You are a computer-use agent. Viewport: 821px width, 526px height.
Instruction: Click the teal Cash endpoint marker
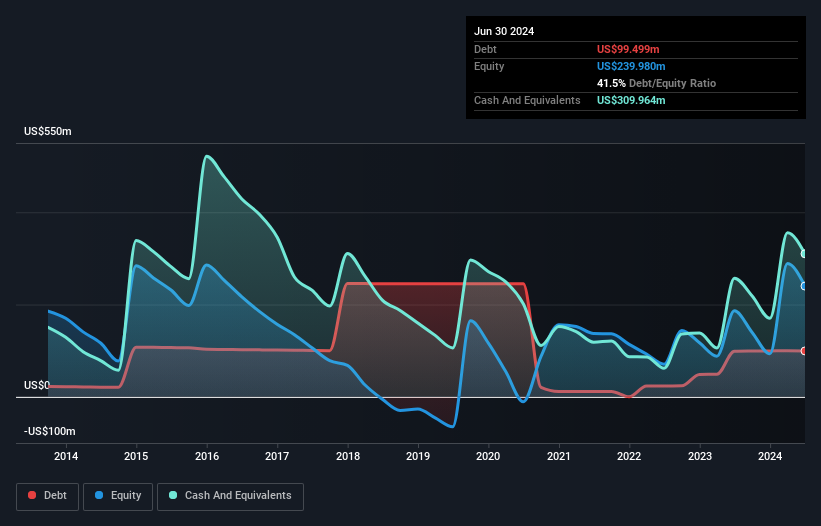click(x=804, y=254)
